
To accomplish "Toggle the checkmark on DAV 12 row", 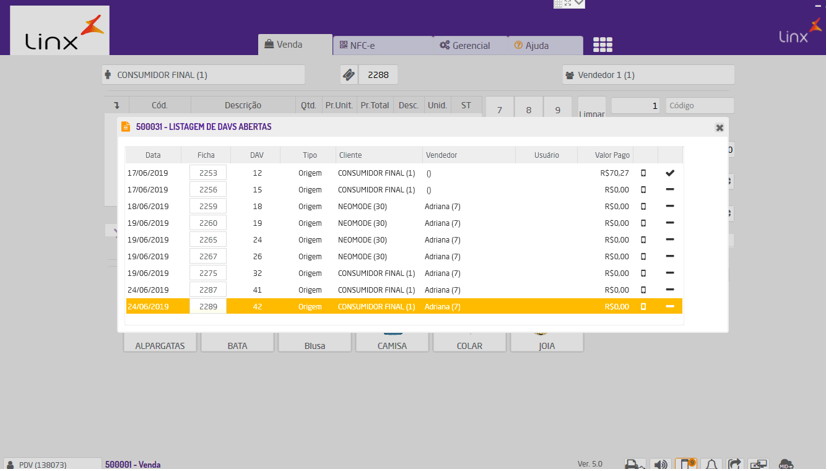I will click(670, 173).
